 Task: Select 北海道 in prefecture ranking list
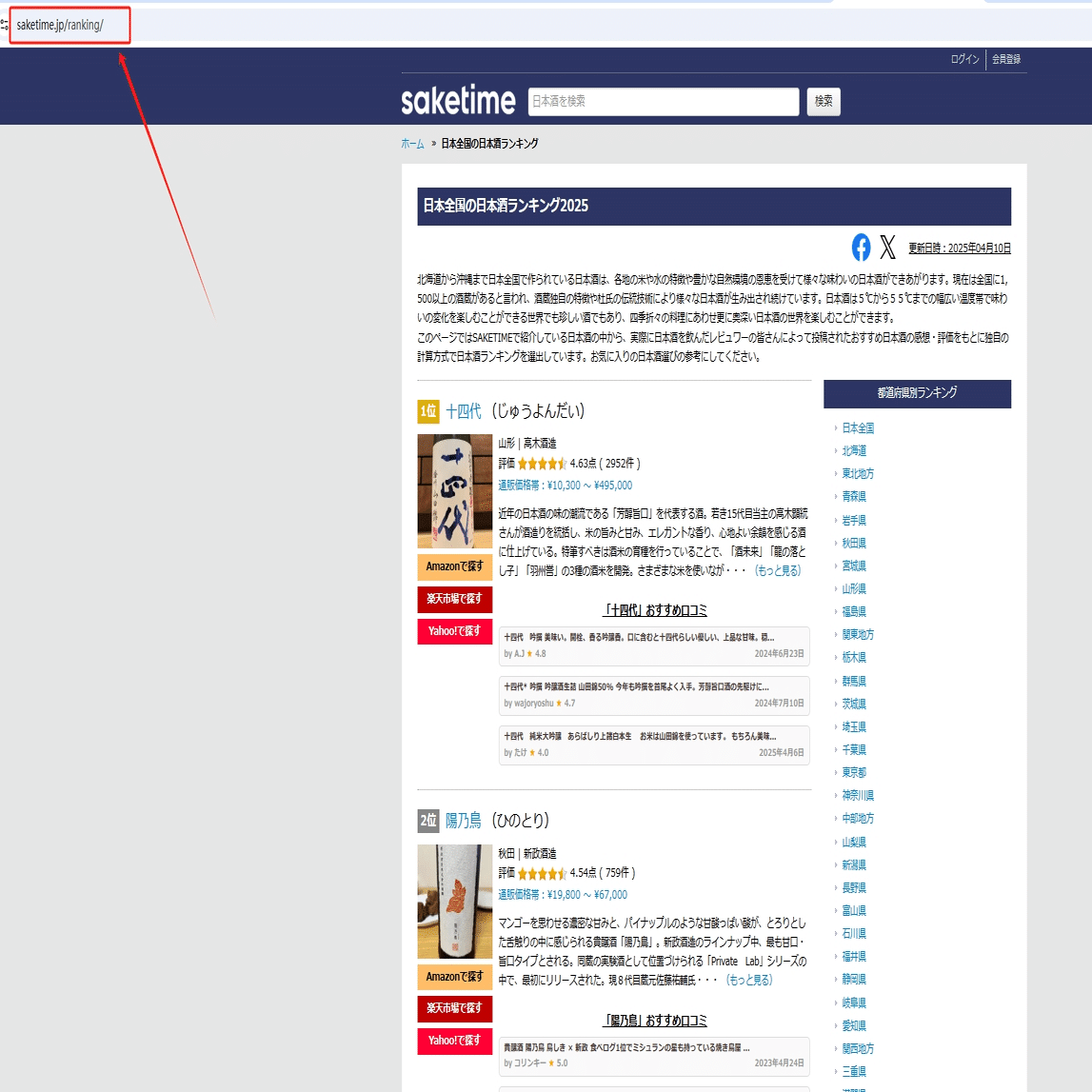coord(854,451)
